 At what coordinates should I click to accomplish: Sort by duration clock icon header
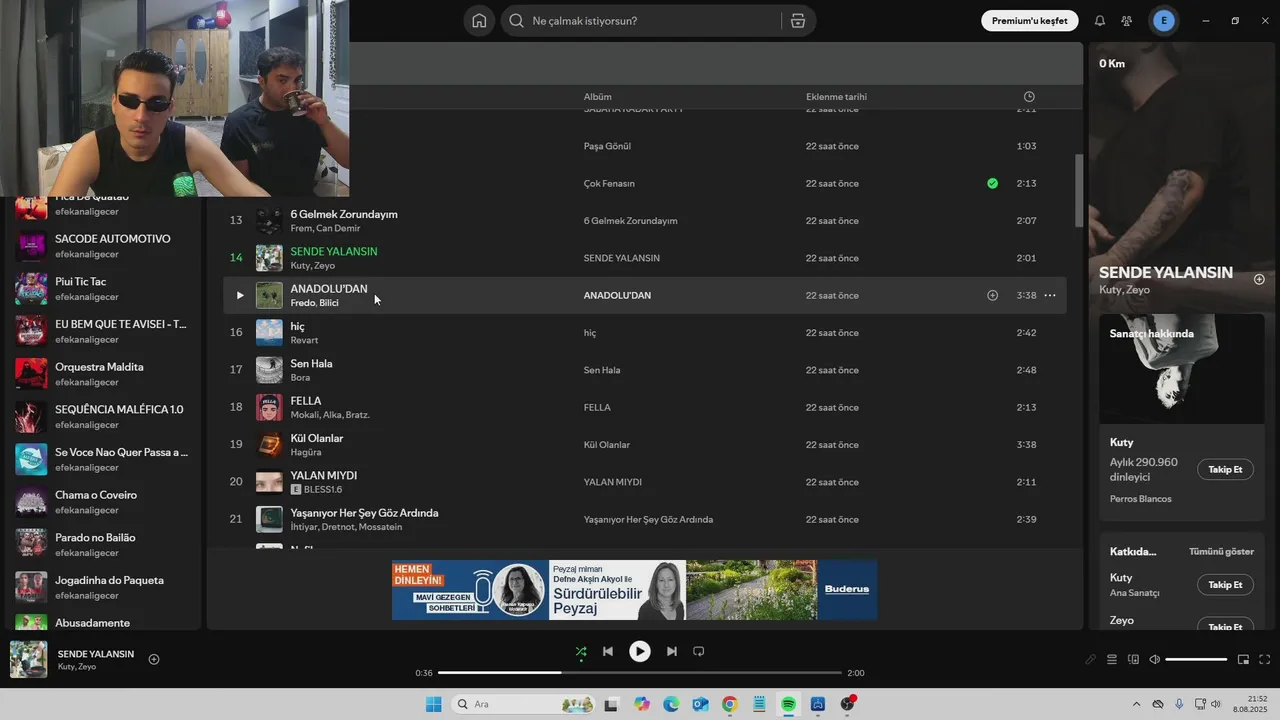coord(1029,97)
